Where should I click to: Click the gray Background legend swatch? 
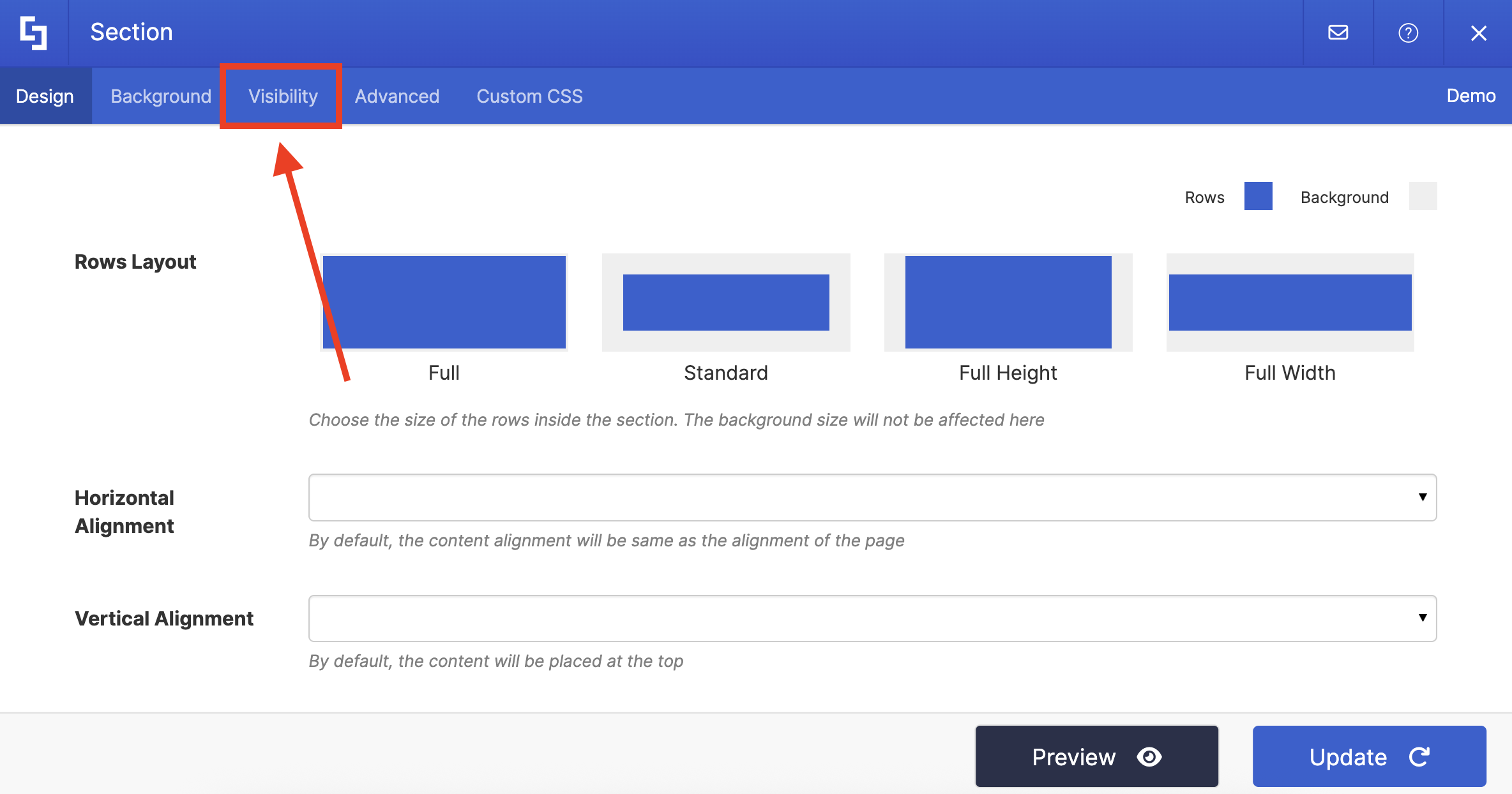coord(1423,196)
